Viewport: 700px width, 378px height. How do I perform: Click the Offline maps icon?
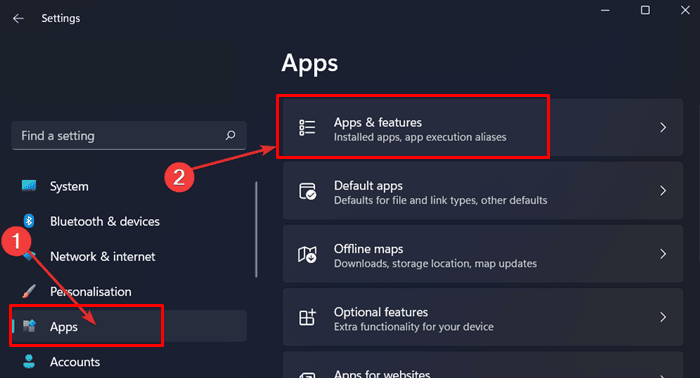click(x=307, y=254)
